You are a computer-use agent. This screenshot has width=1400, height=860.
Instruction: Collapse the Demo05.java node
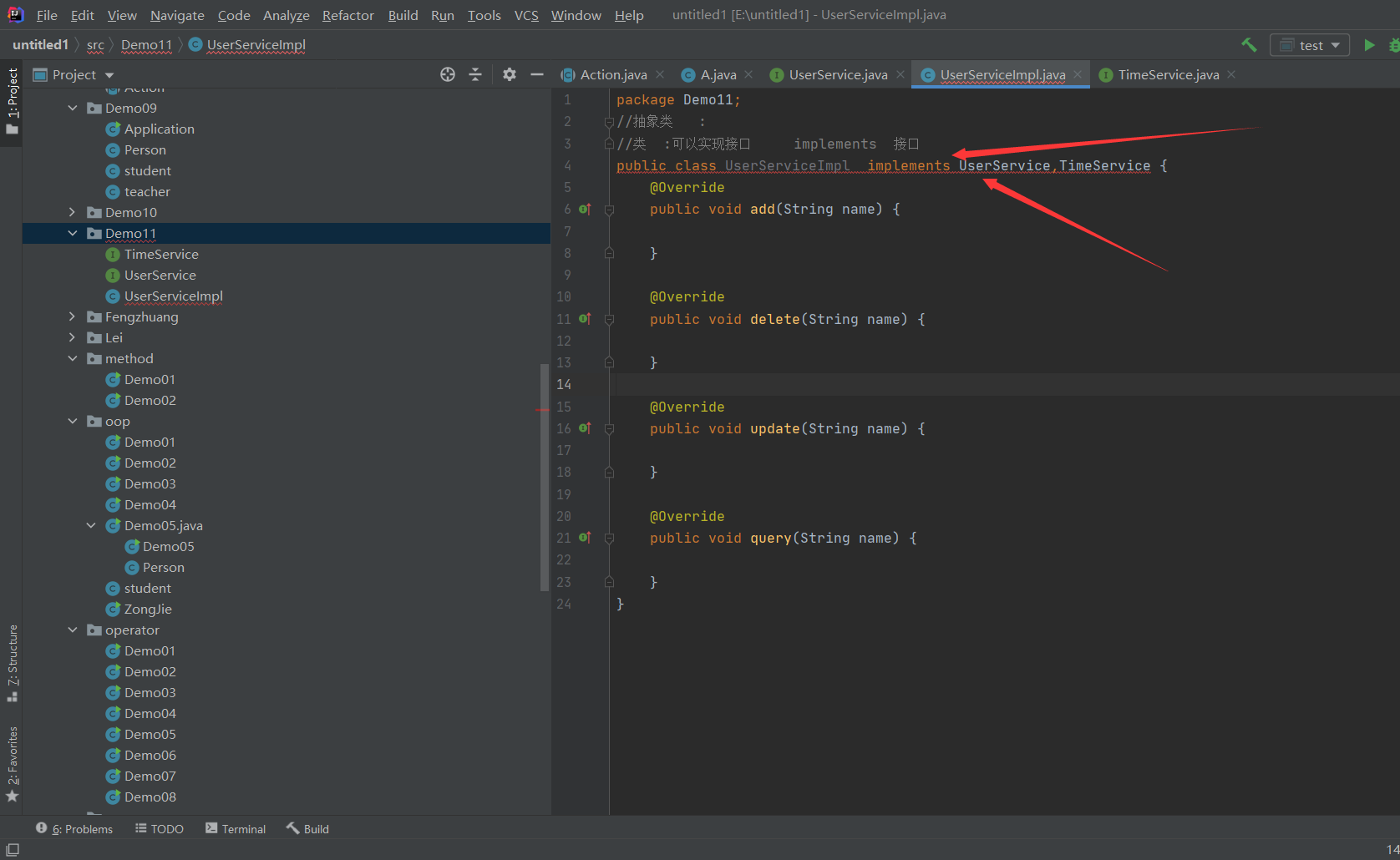click(91, 525)
